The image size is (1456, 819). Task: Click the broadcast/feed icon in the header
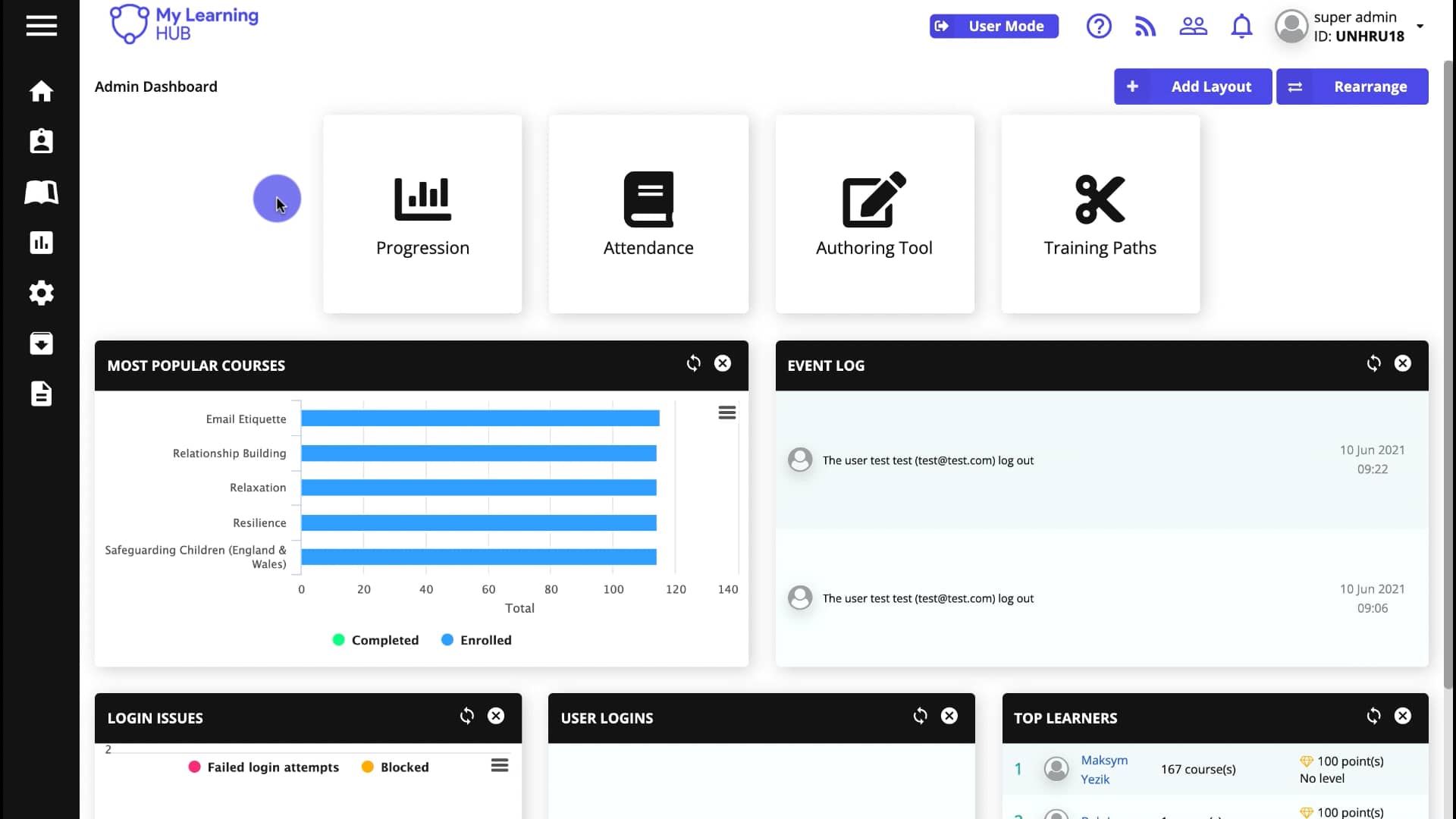point(1145,26)
